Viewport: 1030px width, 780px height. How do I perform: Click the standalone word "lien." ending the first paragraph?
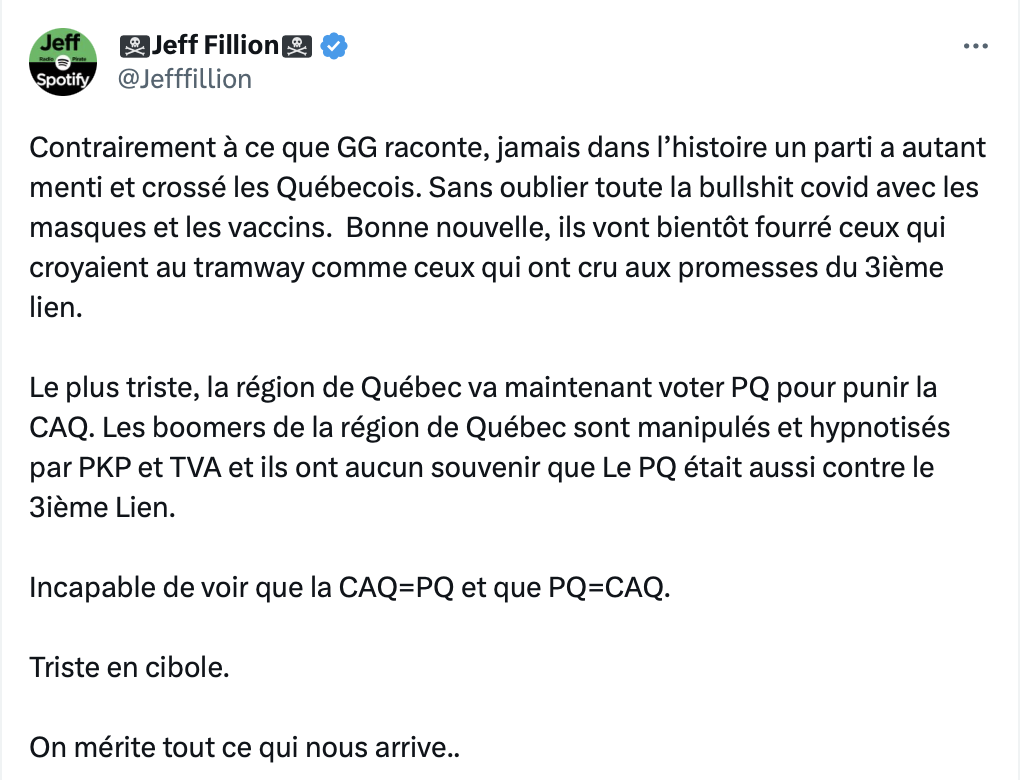point(56,308)
